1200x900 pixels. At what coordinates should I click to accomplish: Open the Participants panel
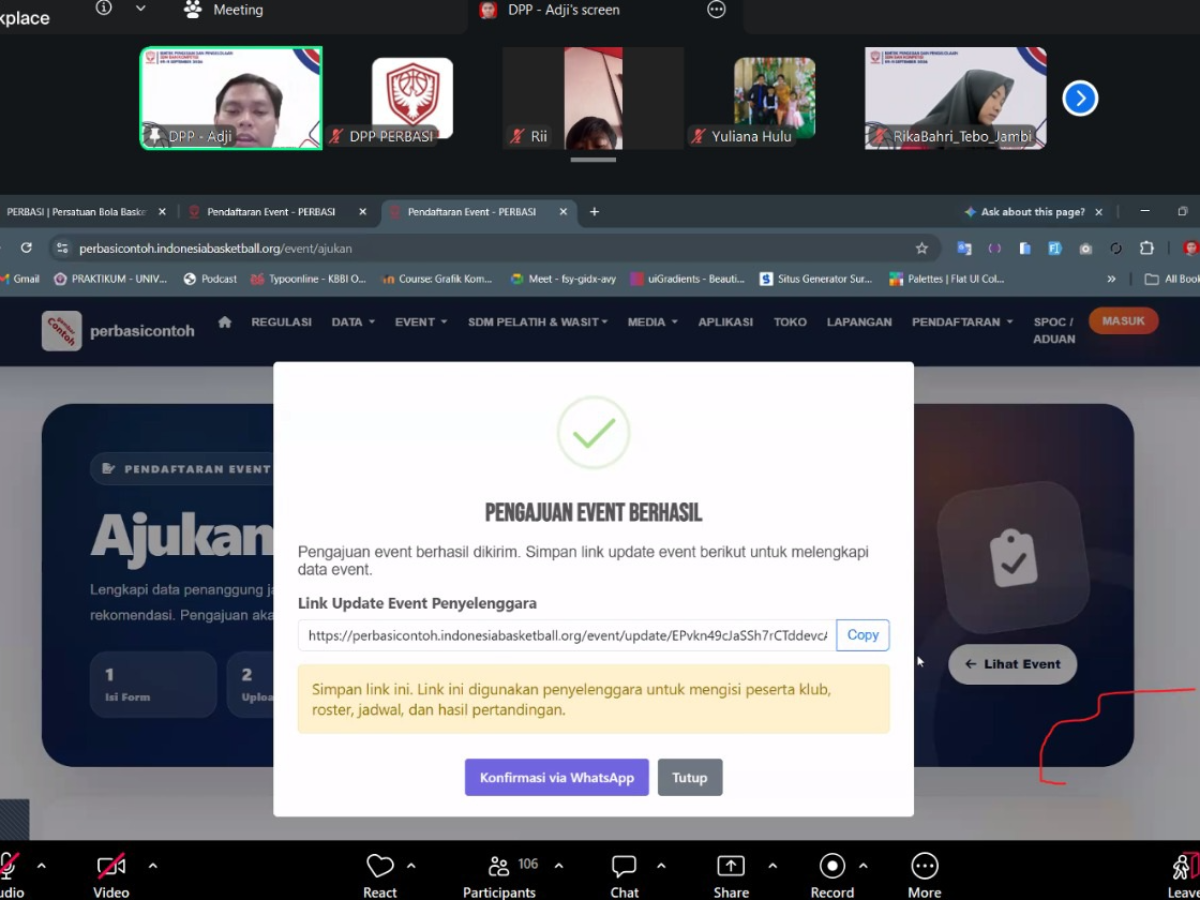click(499, 866)
